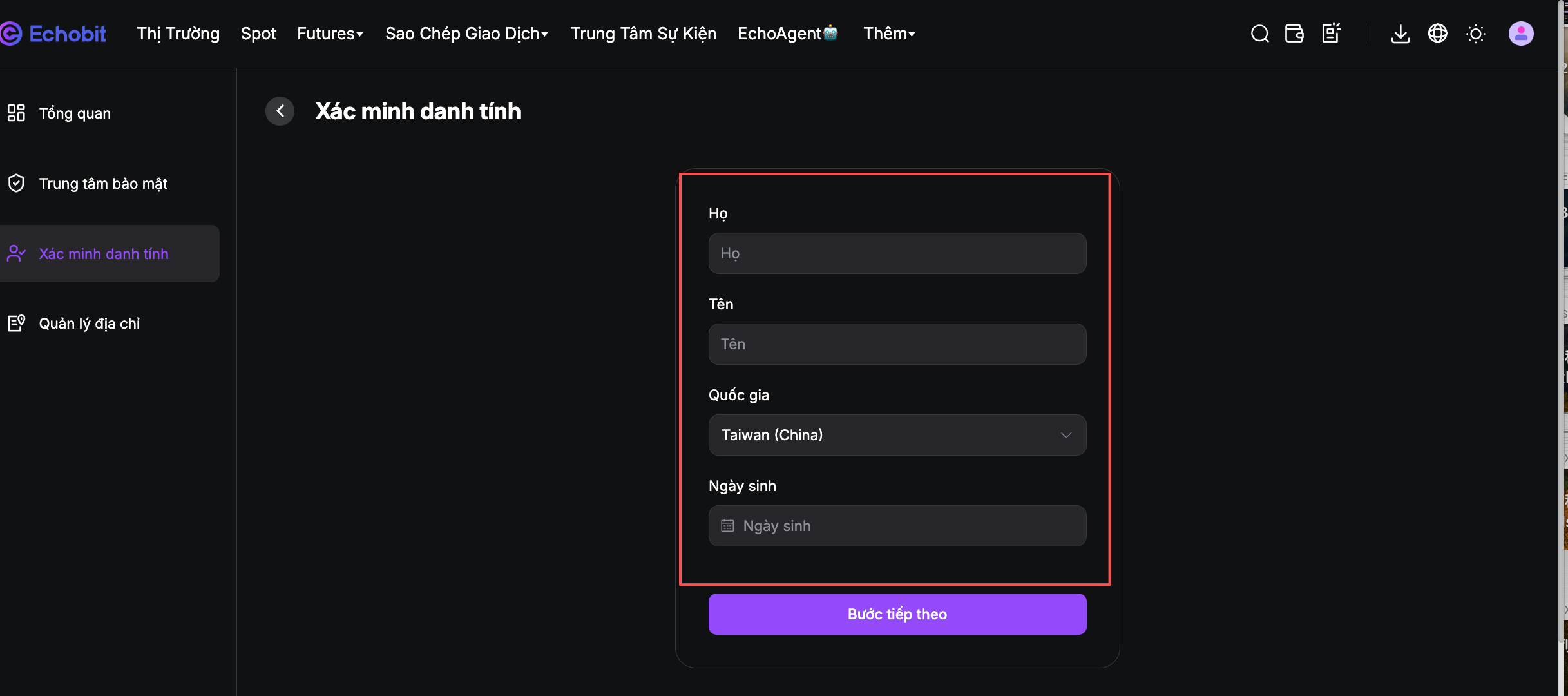
Task: Click the Echobit logo
Action: click(x=53, y=34)
